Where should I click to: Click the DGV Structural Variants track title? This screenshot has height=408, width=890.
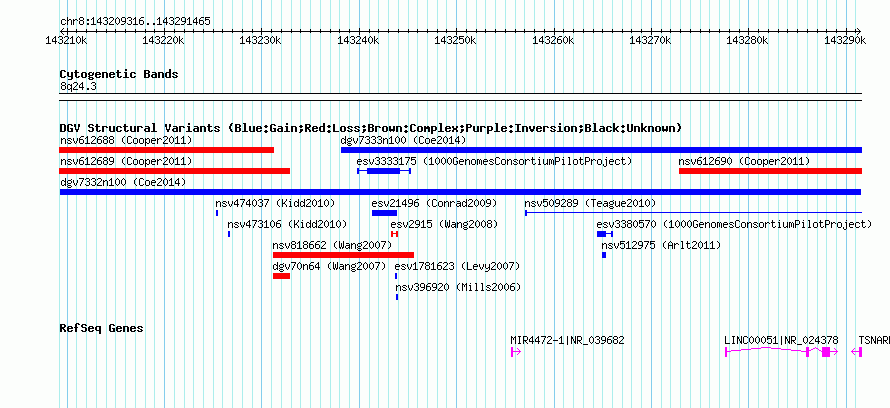(370, 128)
